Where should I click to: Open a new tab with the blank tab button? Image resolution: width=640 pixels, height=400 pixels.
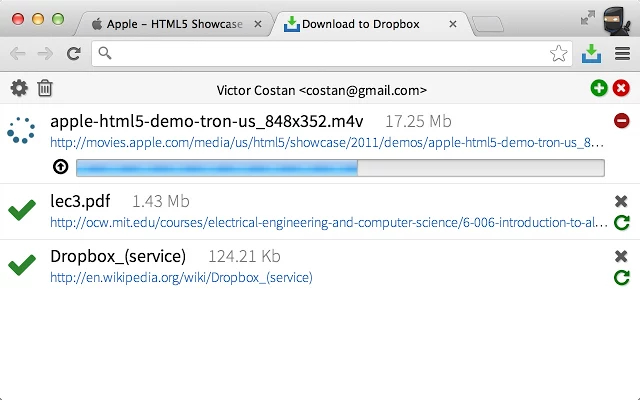point(488,24)
